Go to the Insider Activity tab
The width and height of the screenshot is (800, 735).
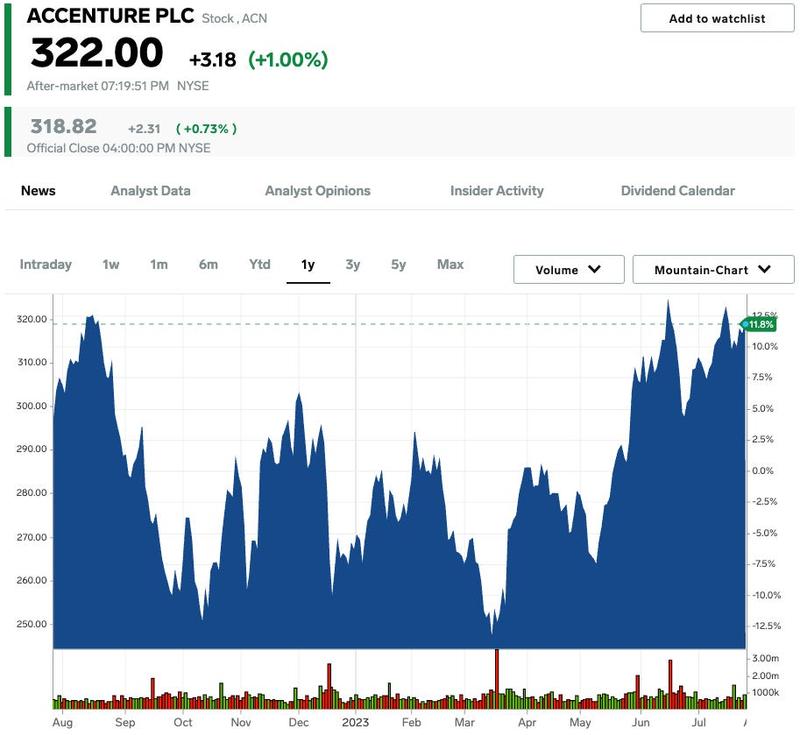coord(496,191)
